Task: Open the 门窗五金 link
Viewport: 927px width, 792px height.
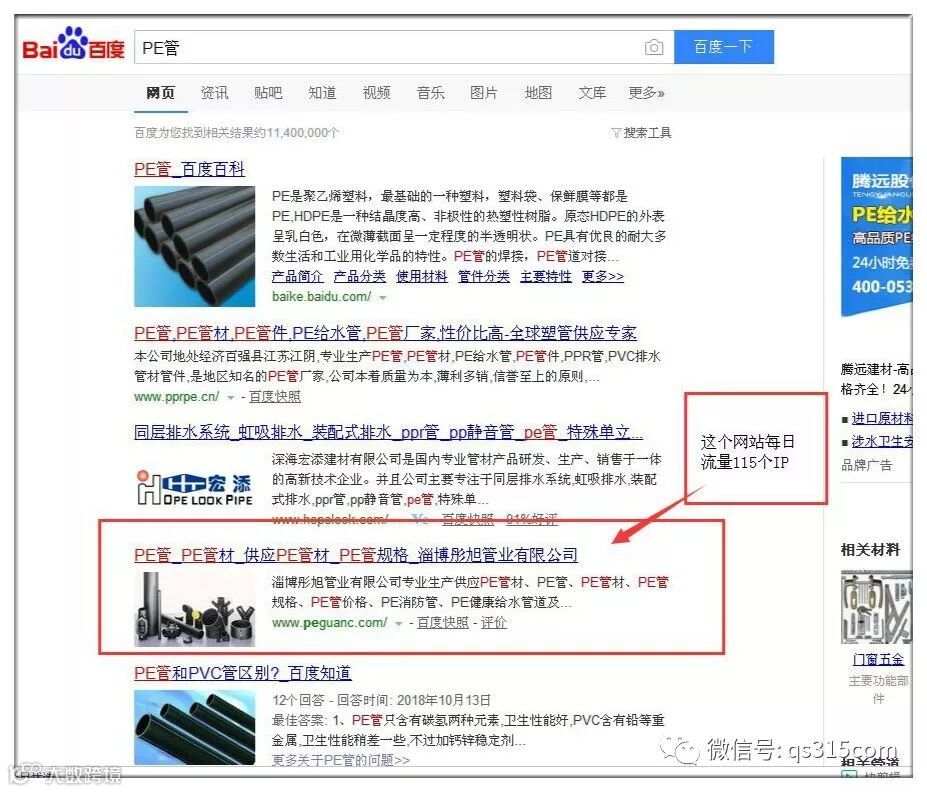Action: coord(879,660)
